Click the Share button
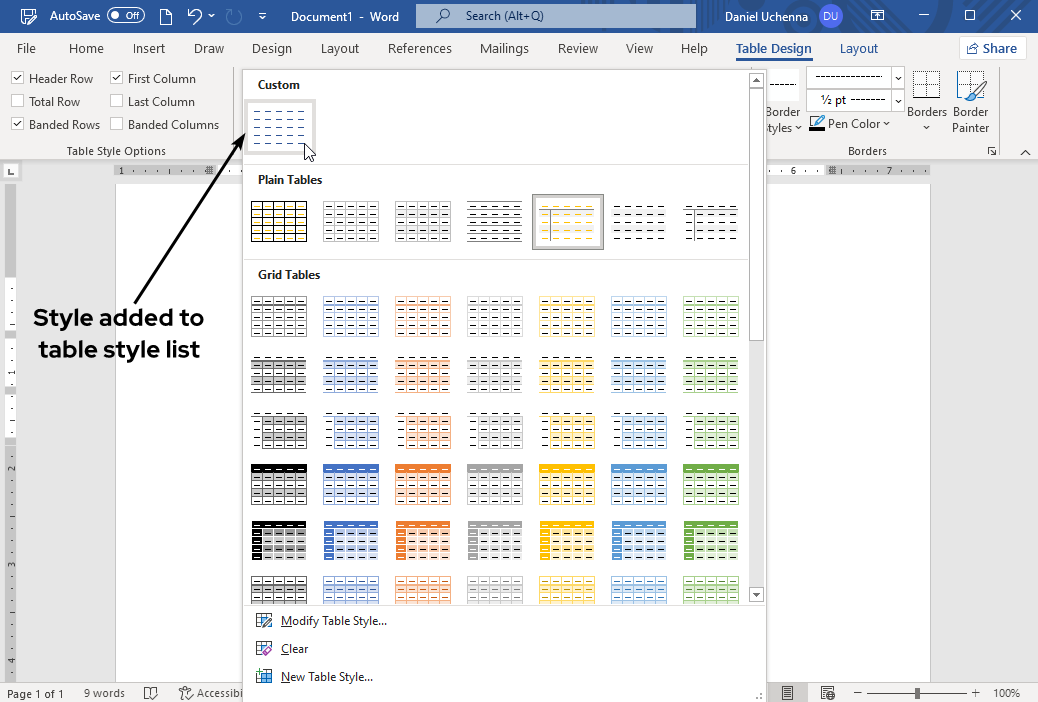1038x702 pixels. point(993,48)
